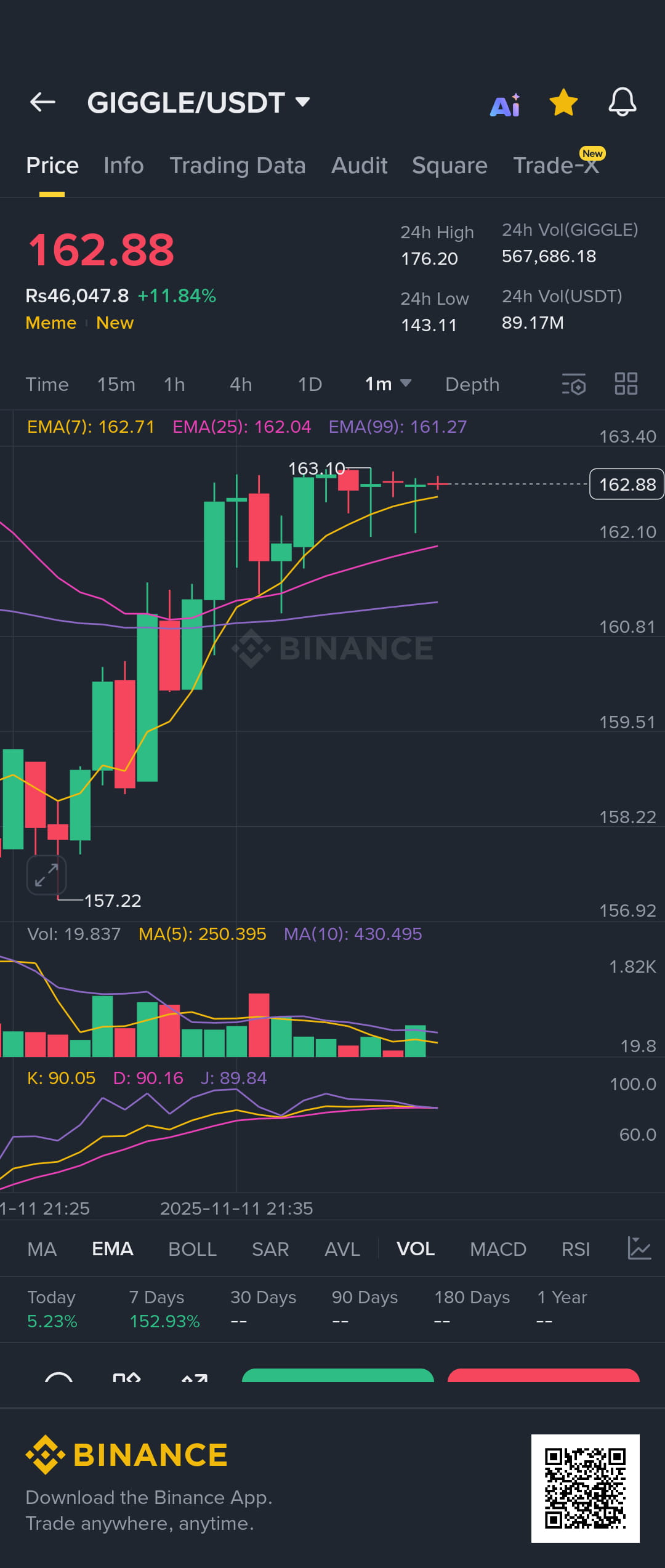Tap the 2025-11-11 21:35 time label
This screenshot has width=665, height=1568.
(x=236, y=1208)
